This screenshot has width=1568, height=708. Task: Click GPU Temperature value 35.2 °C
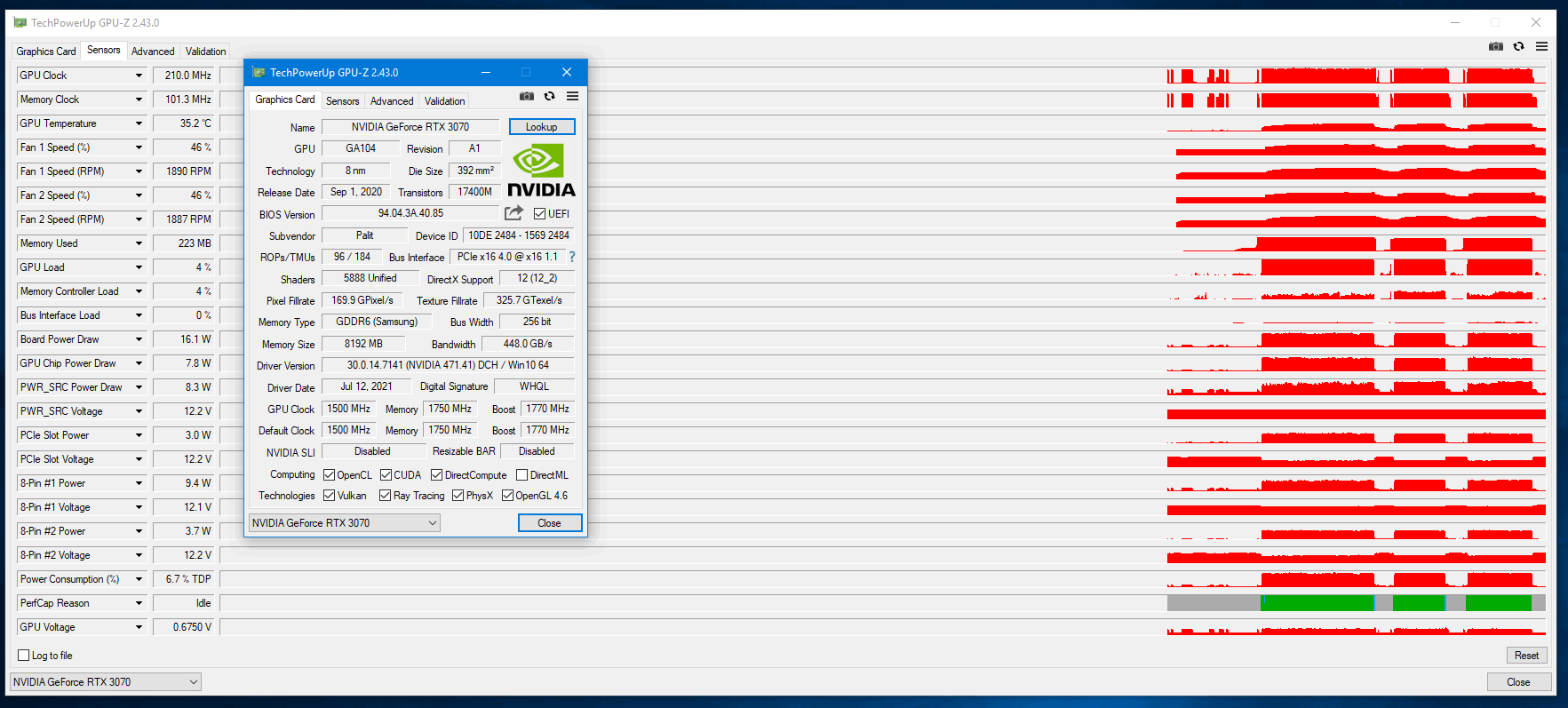[184, 123]
